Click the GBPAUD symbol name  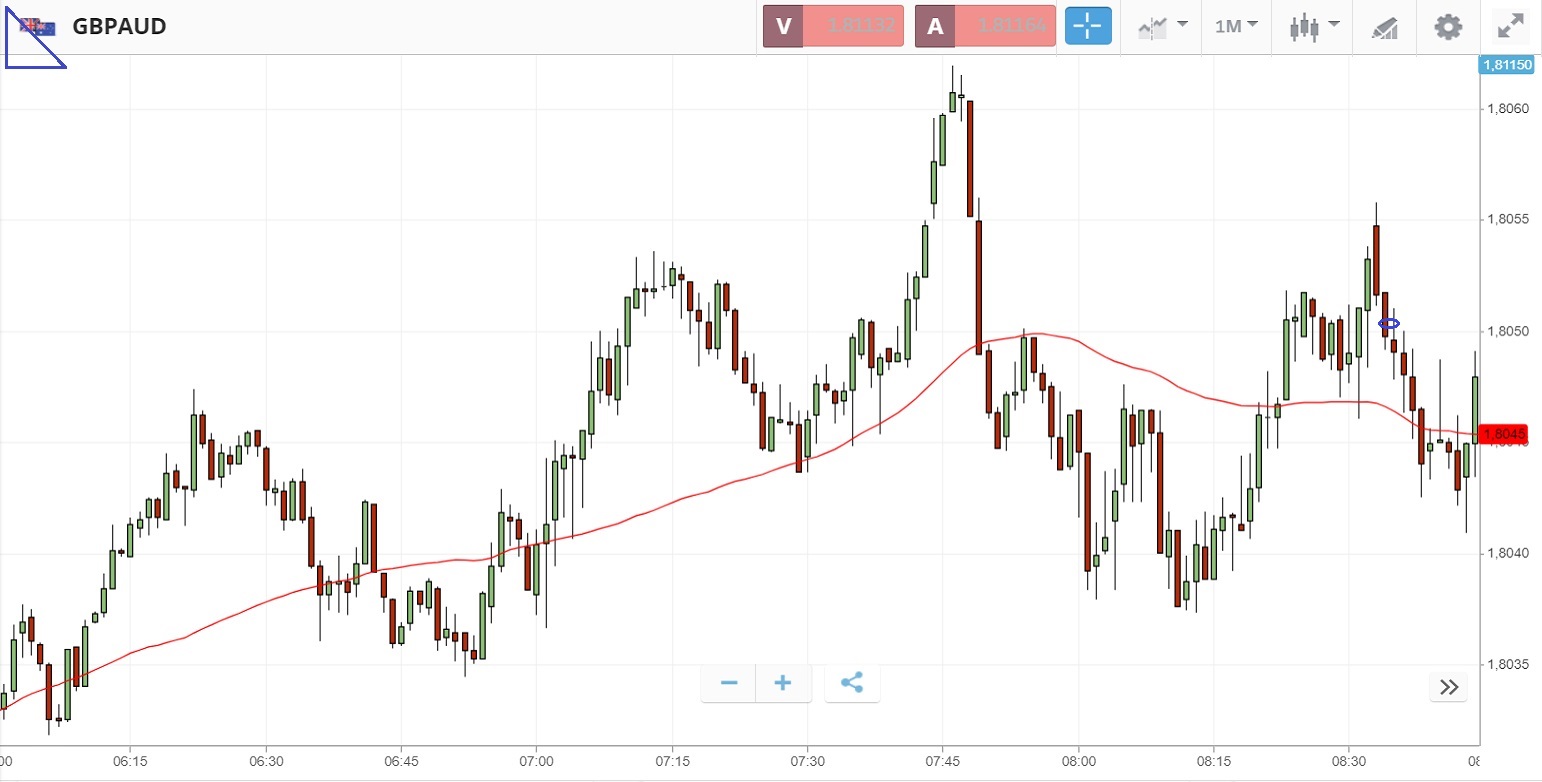coord(119,26)
